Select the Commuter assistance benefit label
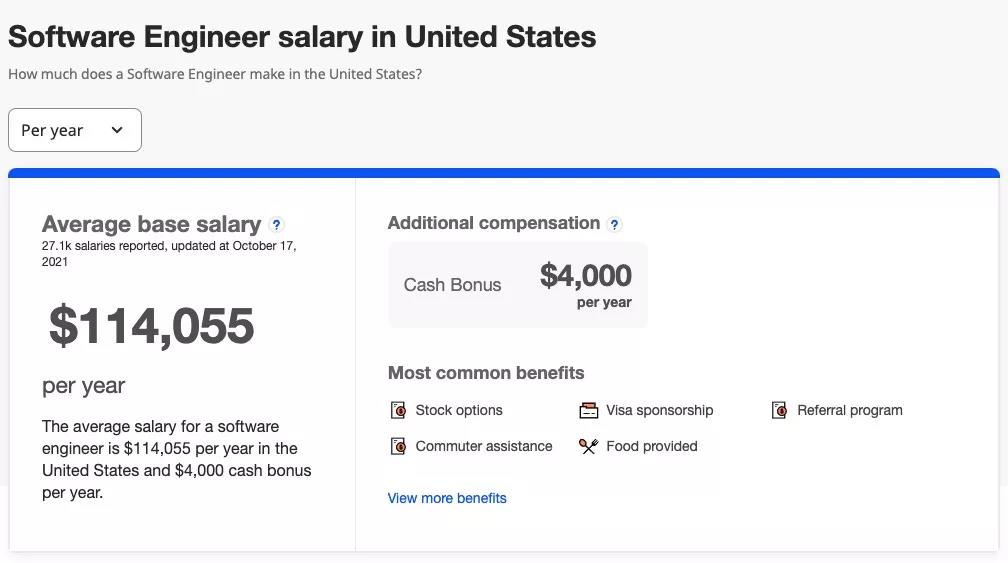 (x=483, y=446)
